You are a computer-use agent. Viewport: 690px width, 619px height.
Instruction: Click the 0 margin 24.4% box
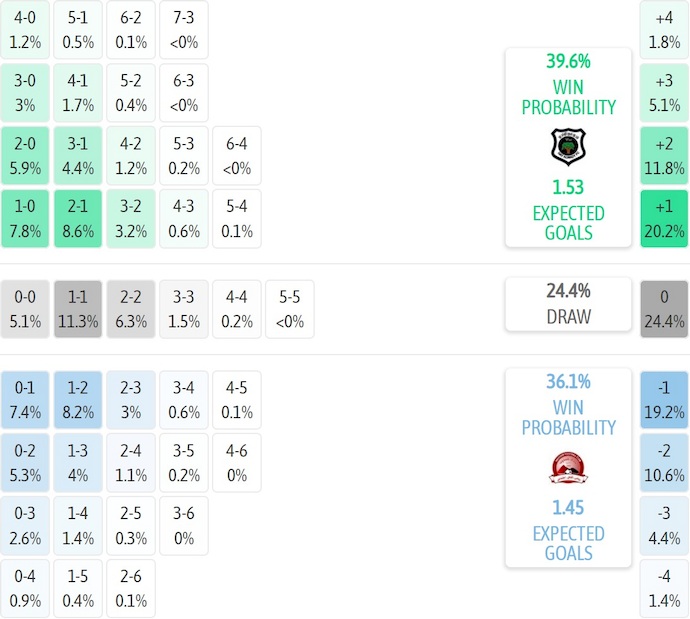click(x=664, y=309)
